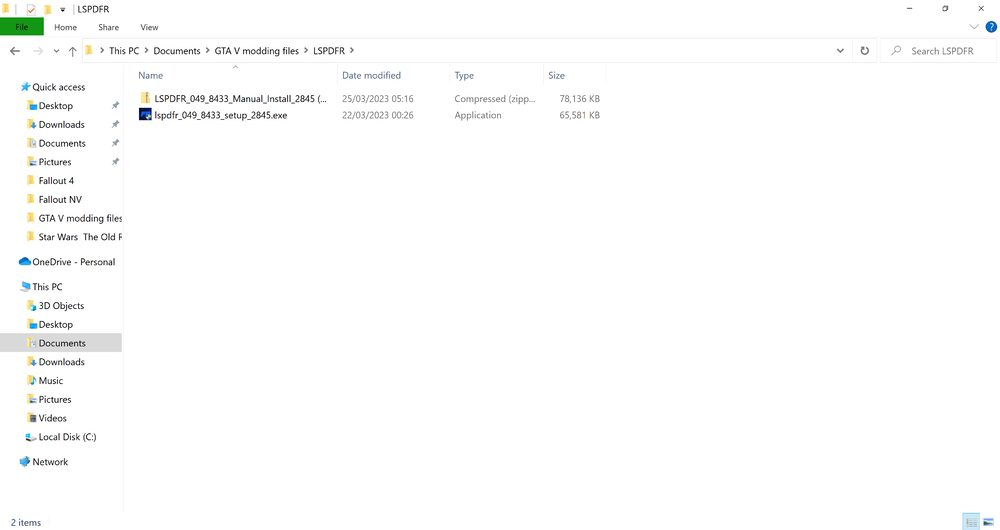Switch to the Share ribbon tab

click(x=108, y=27)
